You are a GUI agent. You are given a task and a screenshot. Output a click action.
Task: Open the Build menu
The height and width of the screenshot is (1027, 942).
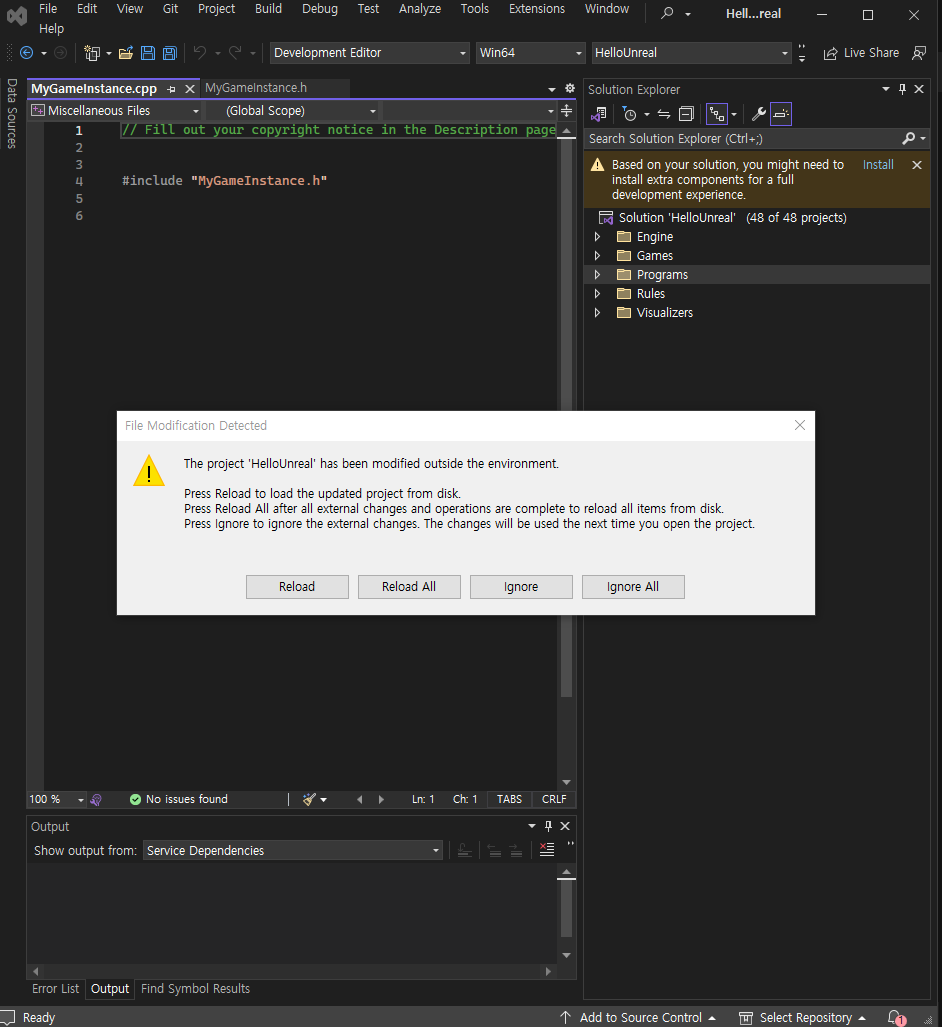(x=269, y=9)
